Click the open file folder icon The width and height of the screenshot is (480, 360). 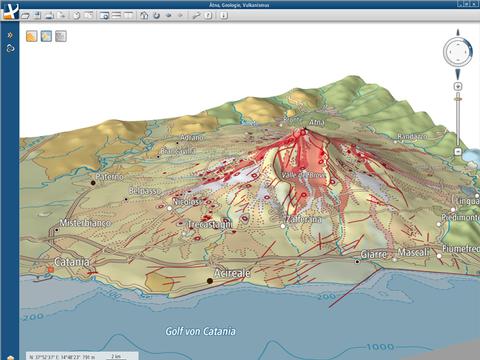25,16
